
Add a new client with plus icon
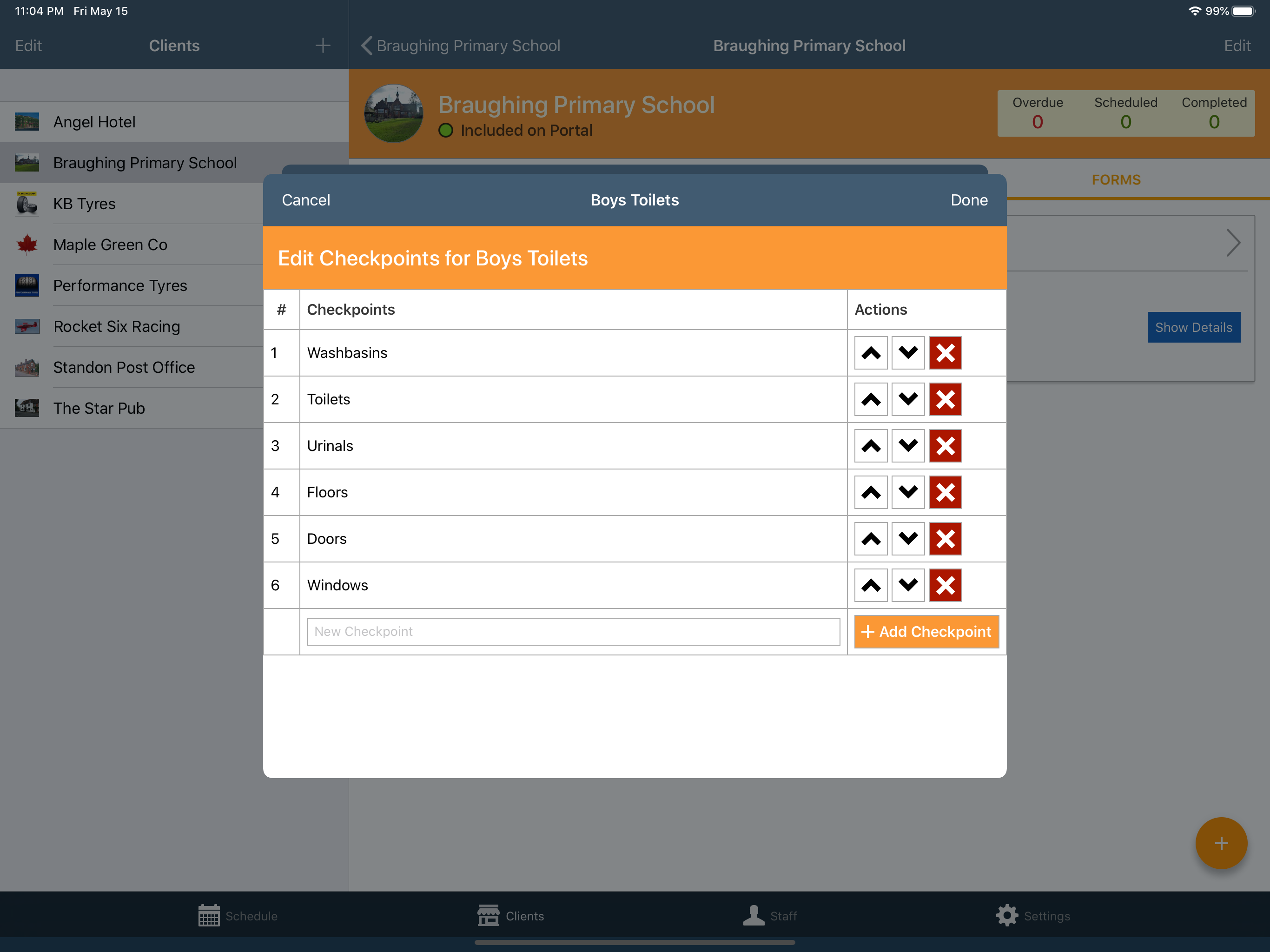(323, 46)
